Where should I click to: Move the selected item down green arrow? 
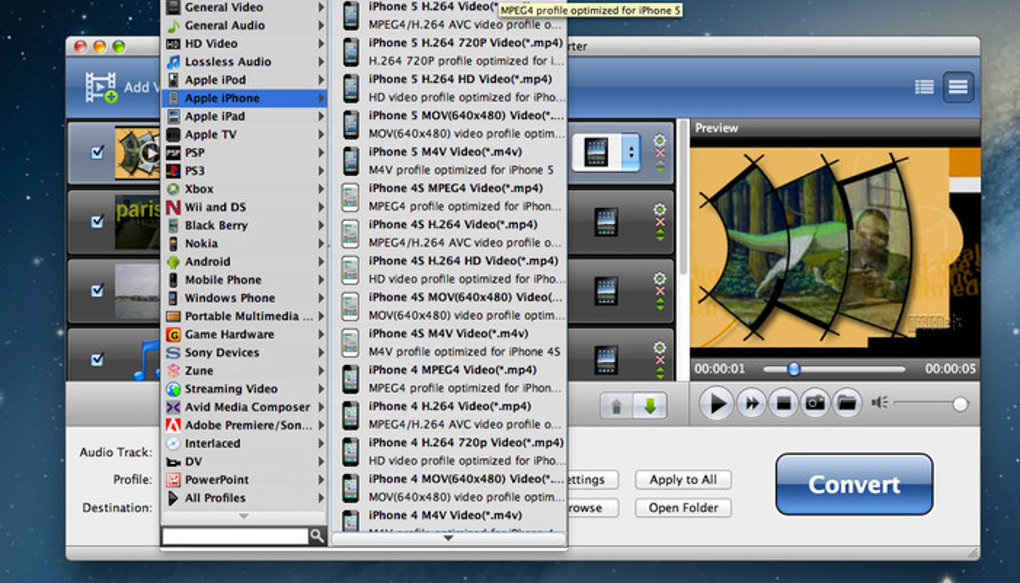click(x=650, y=406)
